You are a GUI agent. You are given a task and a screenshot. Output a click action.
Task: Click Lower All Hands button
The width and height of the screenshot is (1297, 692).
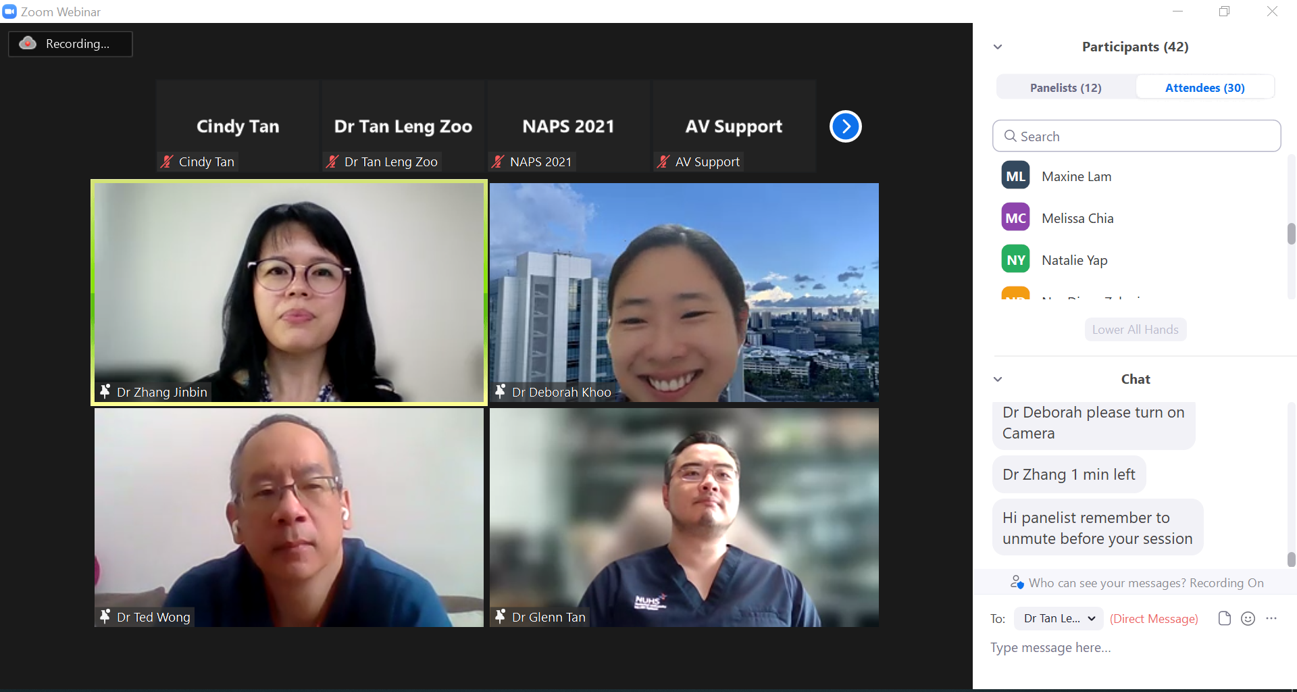1135,329
